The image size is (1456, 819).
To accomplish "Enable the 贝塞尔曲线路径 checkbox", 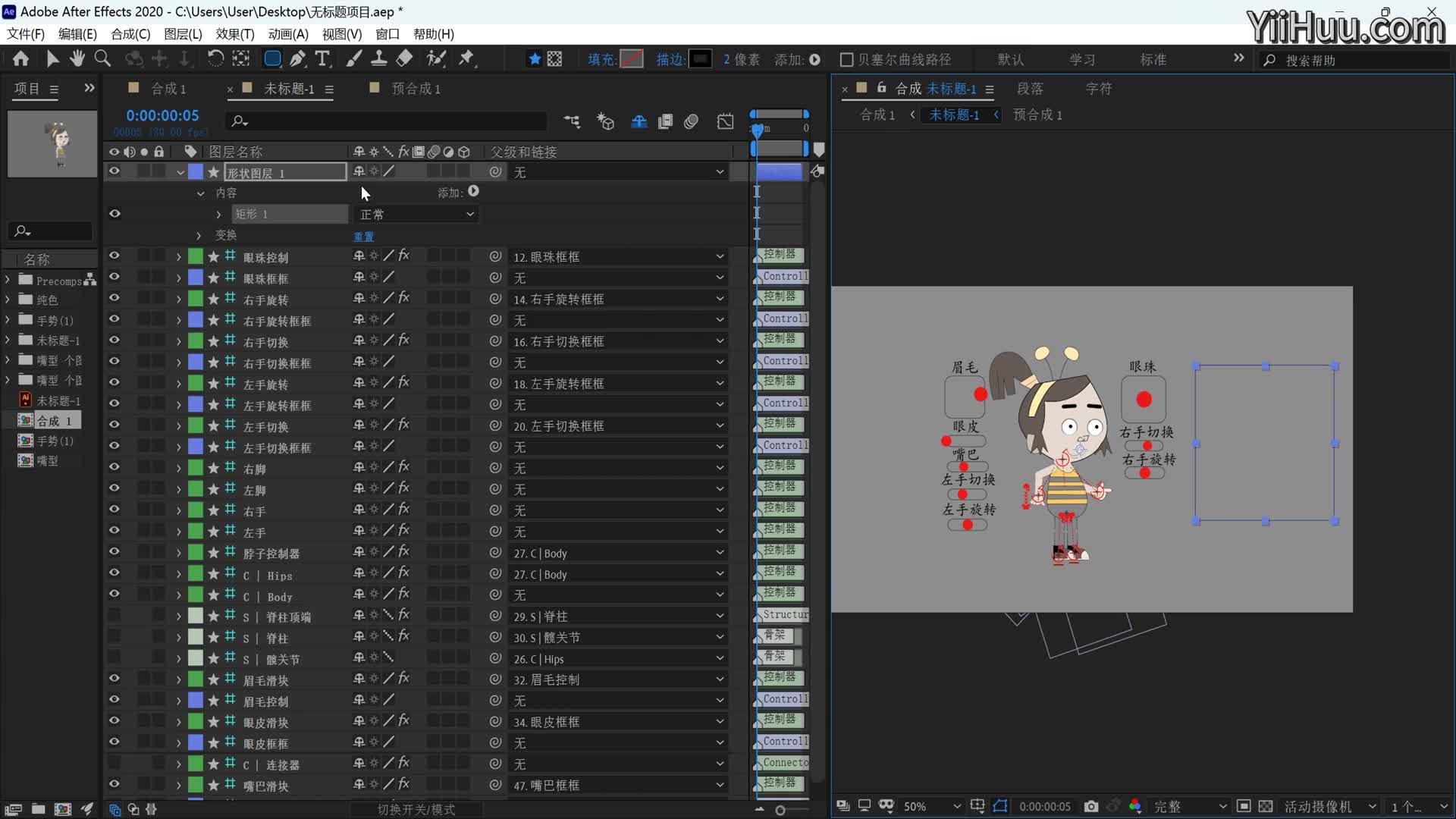I will [847, 59].
